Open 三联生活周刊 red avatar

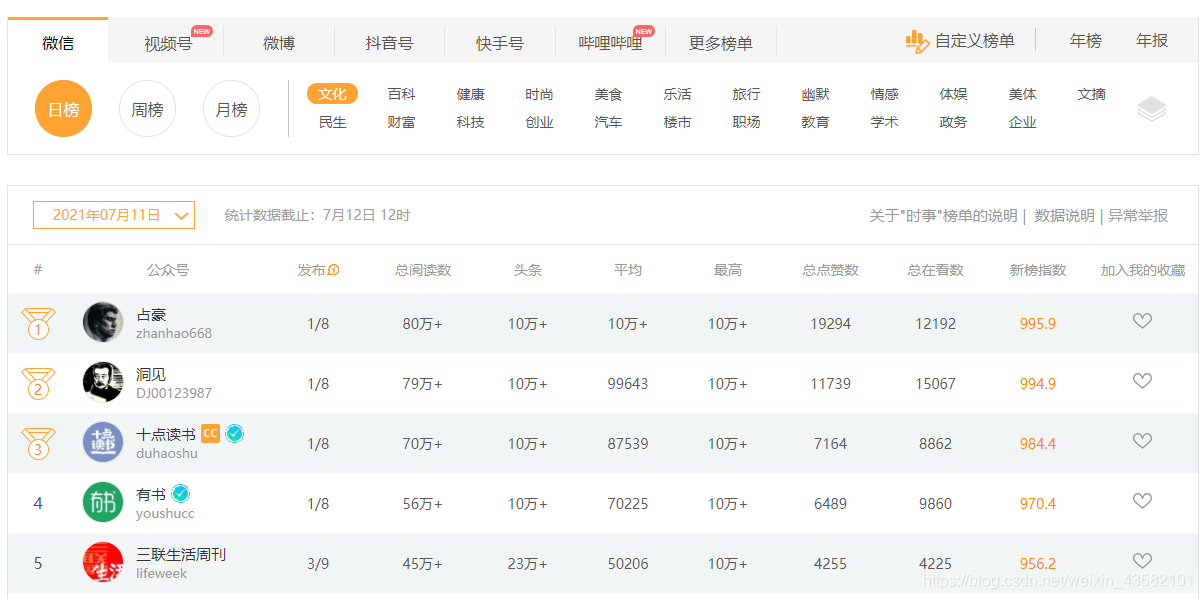pos(103,562)
